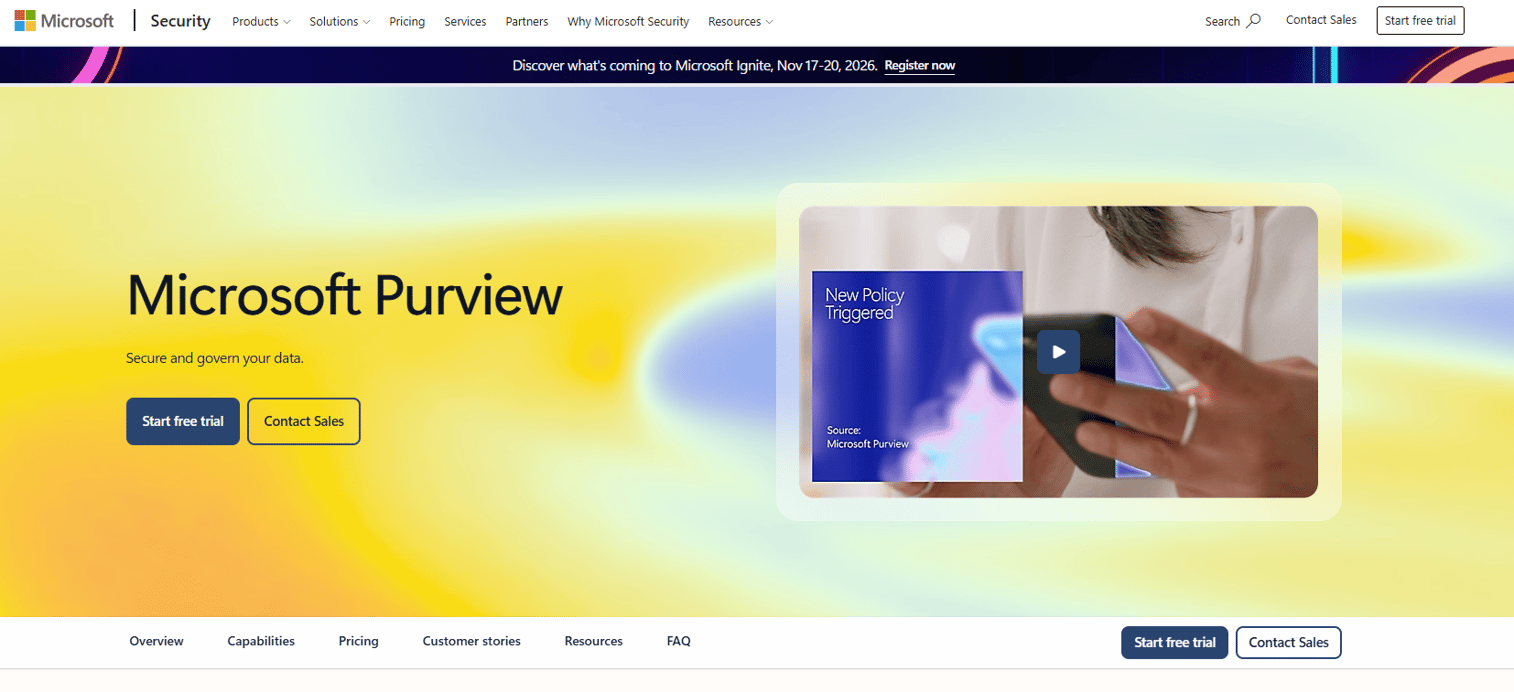Click the hero Contact Sales button
Viewport: 1514px width, 692px height.
pos(304,421)
